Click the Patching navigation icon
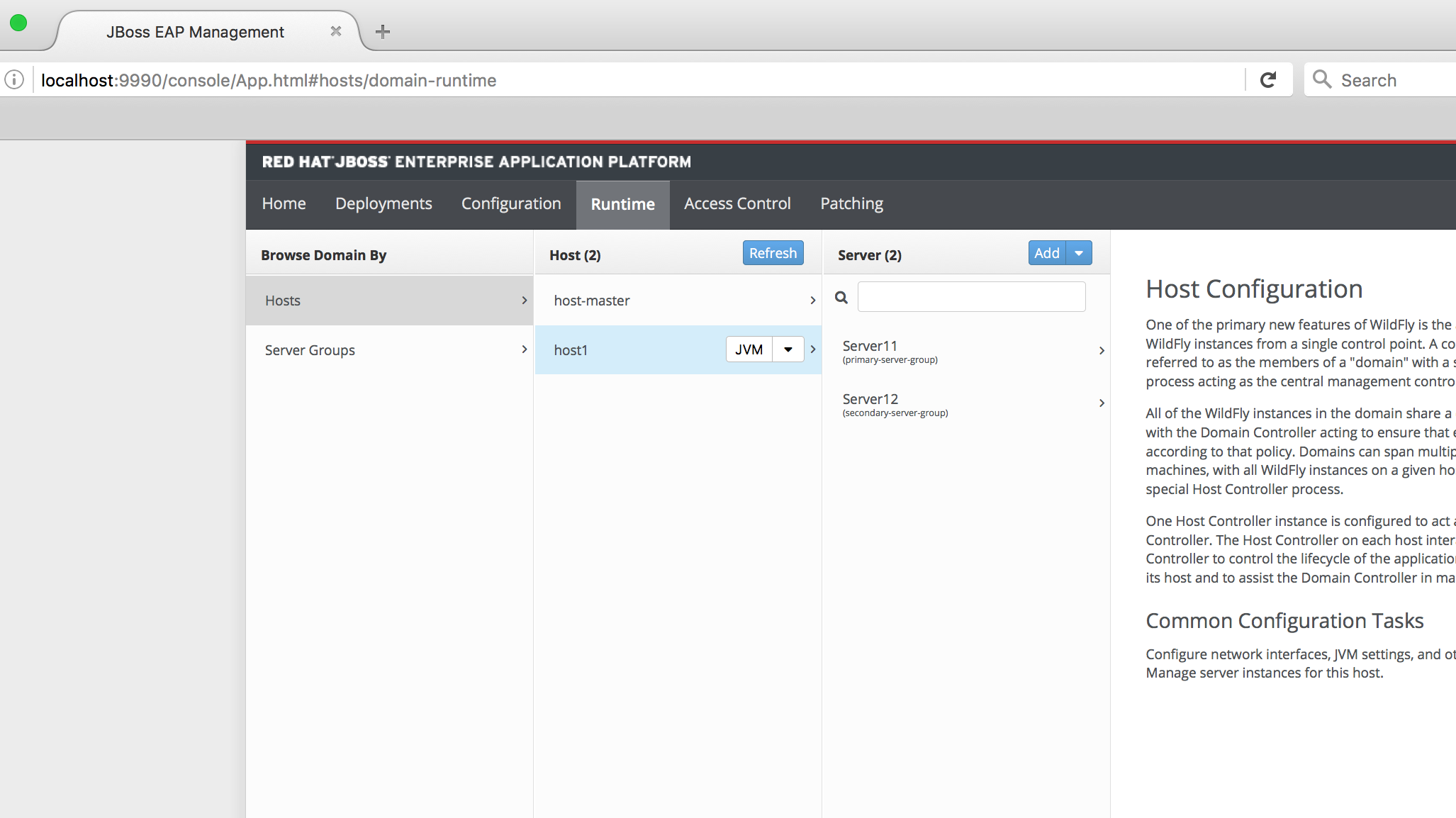The width and height of the screenshot is (1456, 818). pyautogui.click(x=852, y=203)
